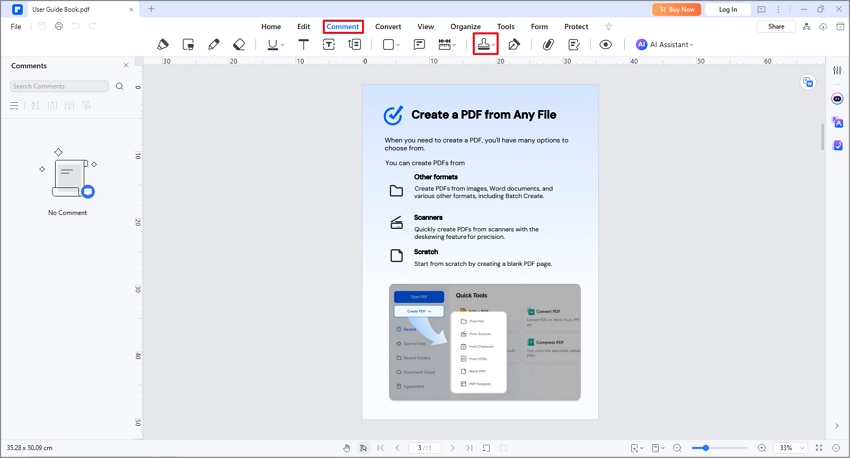Close the Comments panel

tap(126, 65)
